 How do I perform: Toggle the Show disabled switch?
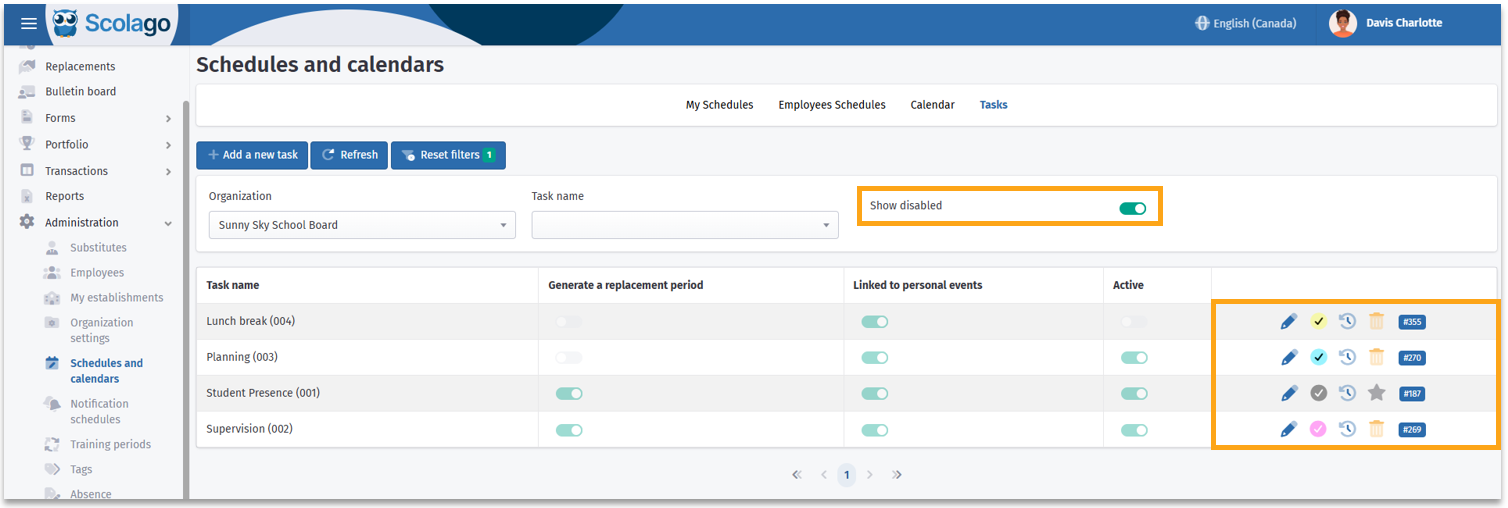tap(1133, 208)
